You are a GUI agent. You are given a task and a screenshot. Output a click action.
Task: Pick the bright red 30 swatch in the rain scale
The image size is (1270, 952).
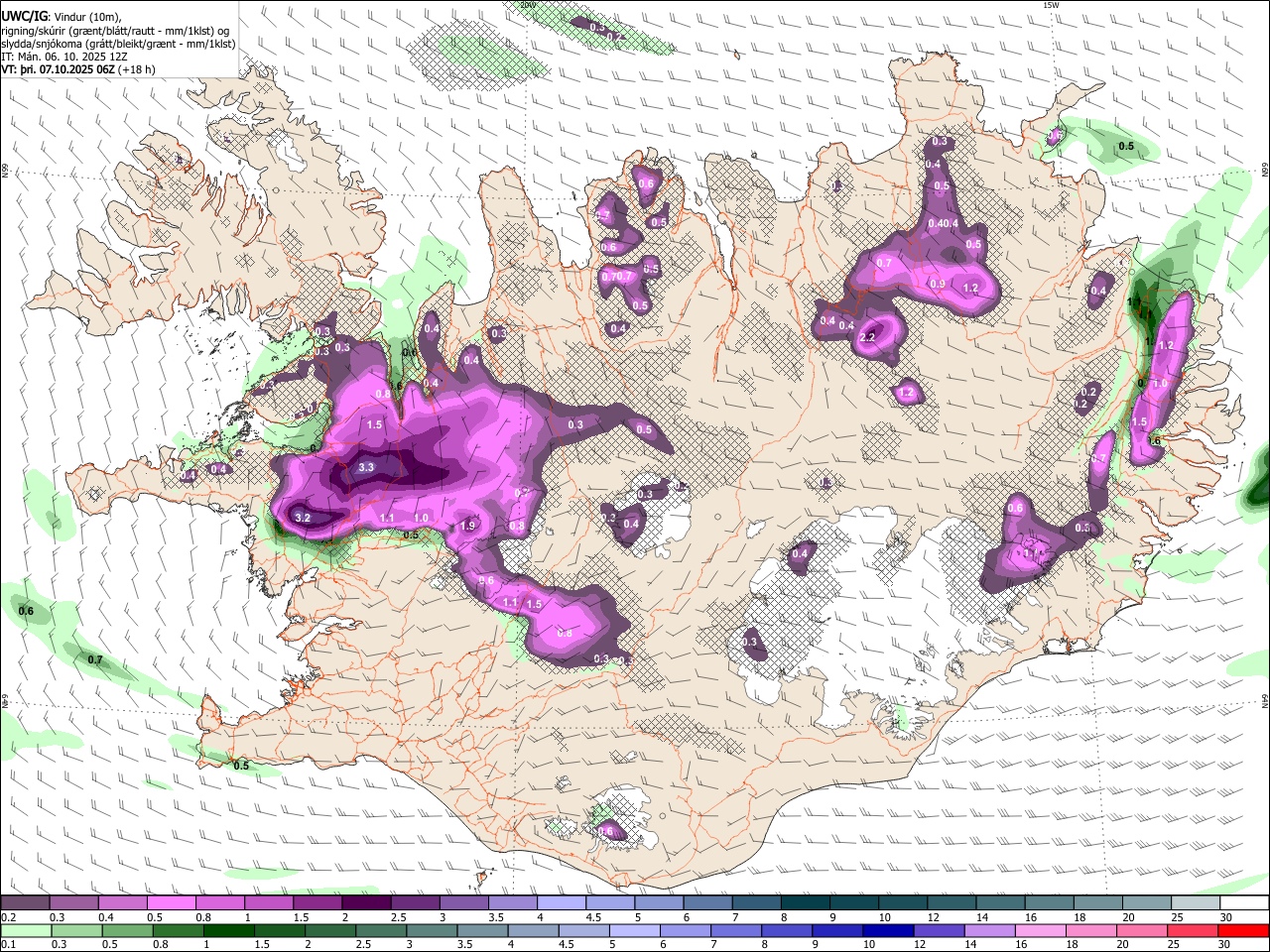(x=1243, y=930)
